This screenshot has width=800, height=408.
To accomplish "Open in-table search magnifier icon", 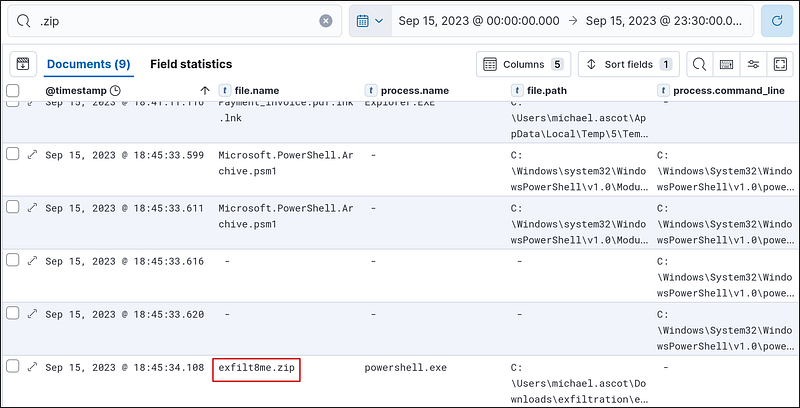I will click(699, 64).
